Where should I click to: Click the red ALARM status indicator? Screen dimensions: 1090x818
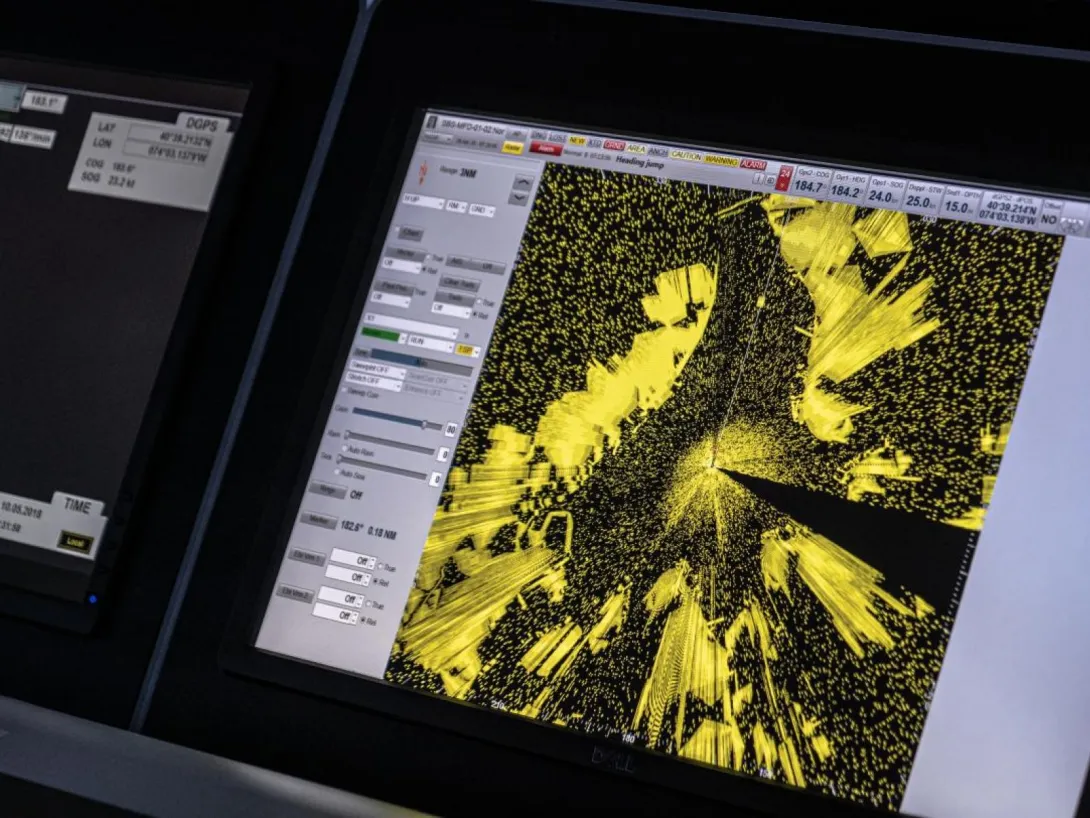tap(752, 164)
